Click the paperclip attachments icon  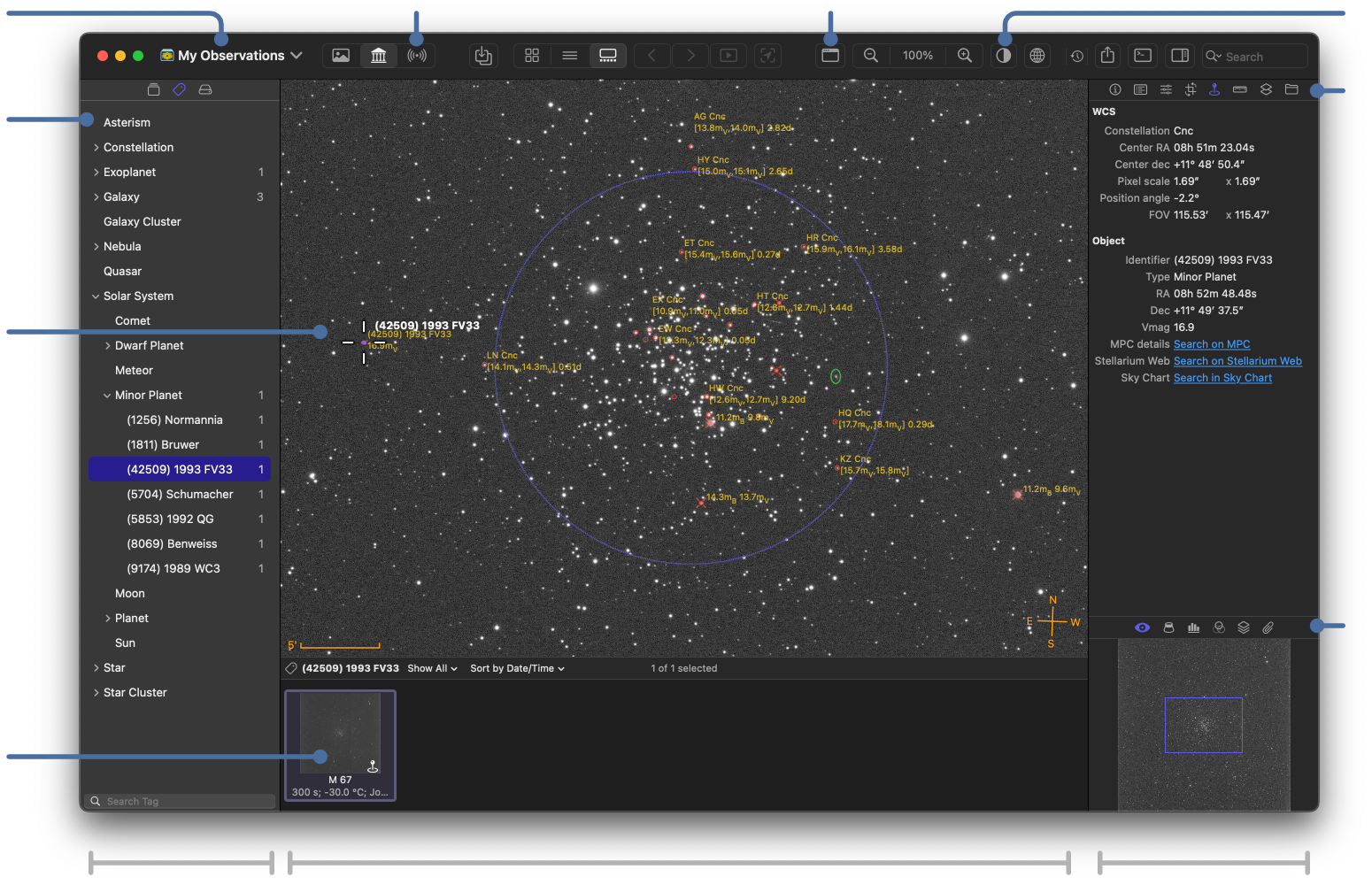point(1268,627)
